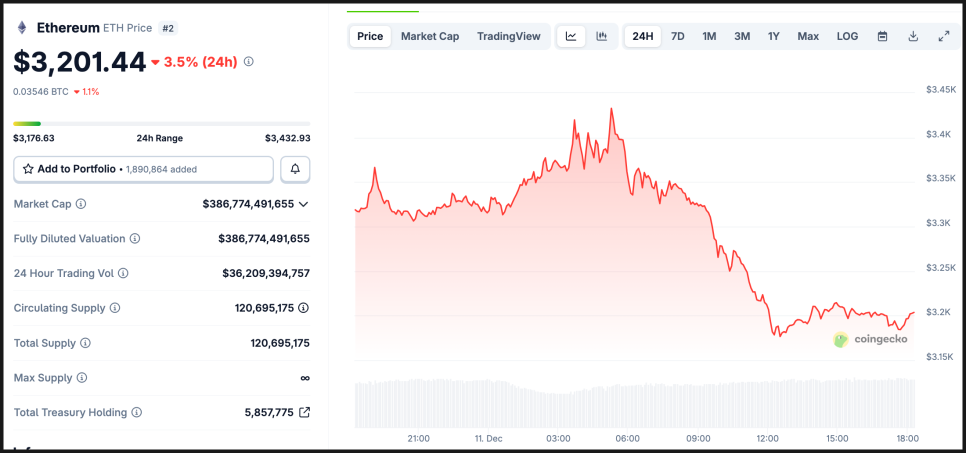Download chart data icon
This screenshot has height=453, width=966.
pyautogui.click(x=913, y=36)
